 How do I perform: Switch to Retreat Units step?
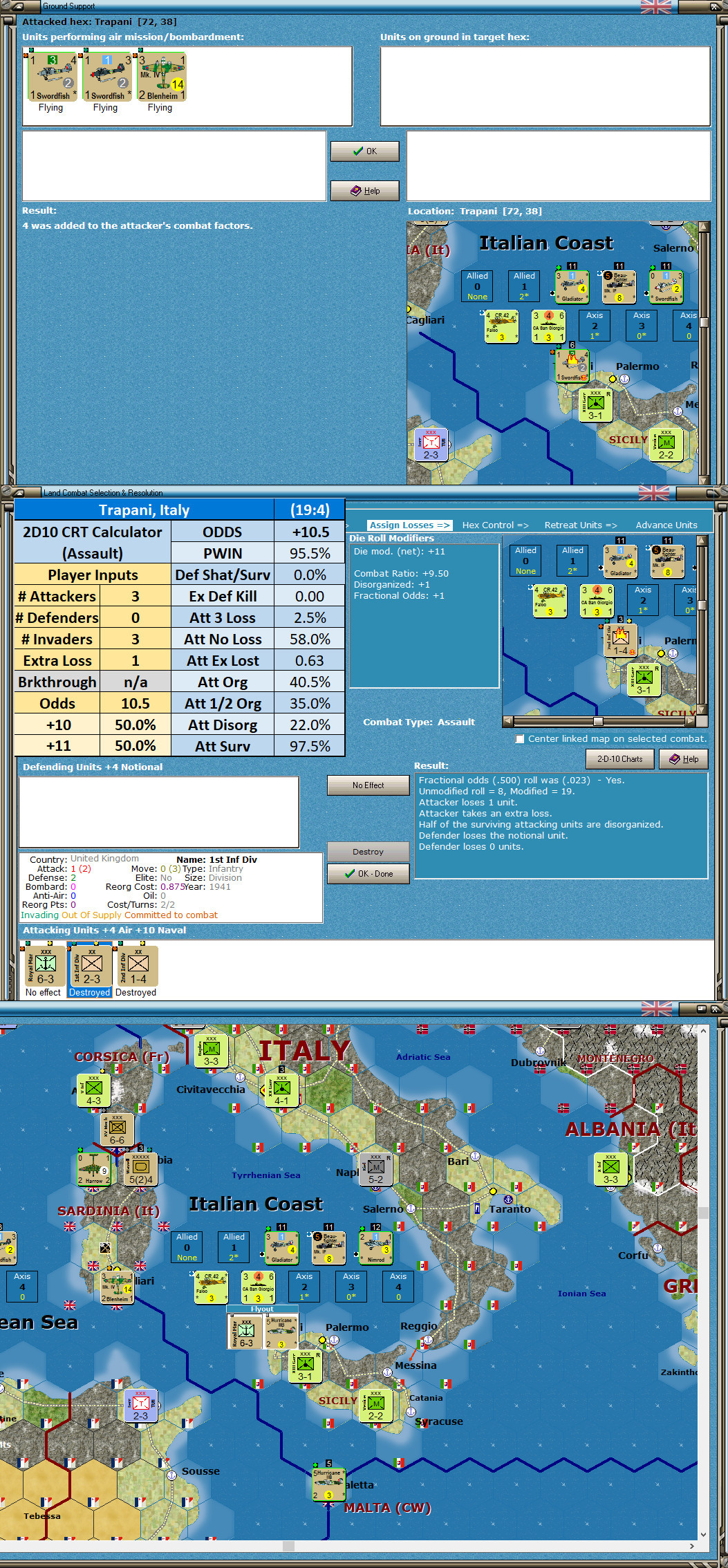[x=581, y=525]
